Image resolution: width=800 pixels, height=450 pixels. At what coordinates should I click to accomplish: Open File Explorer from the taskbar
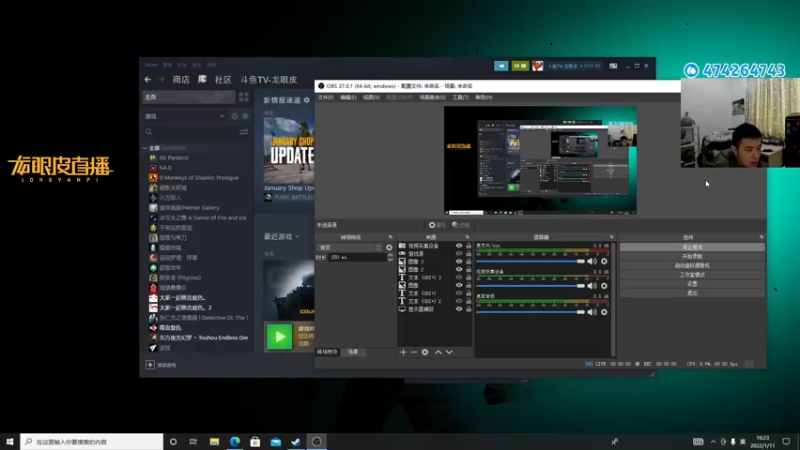click(x=214, y=442)
